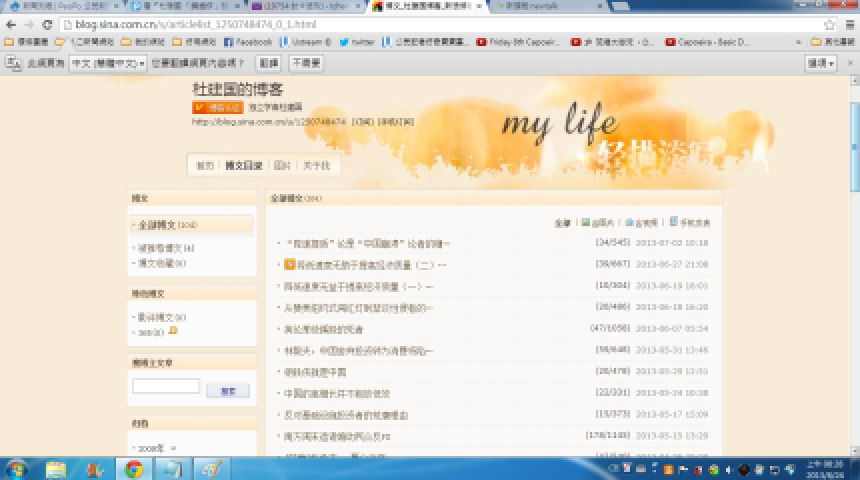Open the Chrome menu icon
Image resolution: width=860 pixels, height=480 pixels.
[x=848, y=24]
